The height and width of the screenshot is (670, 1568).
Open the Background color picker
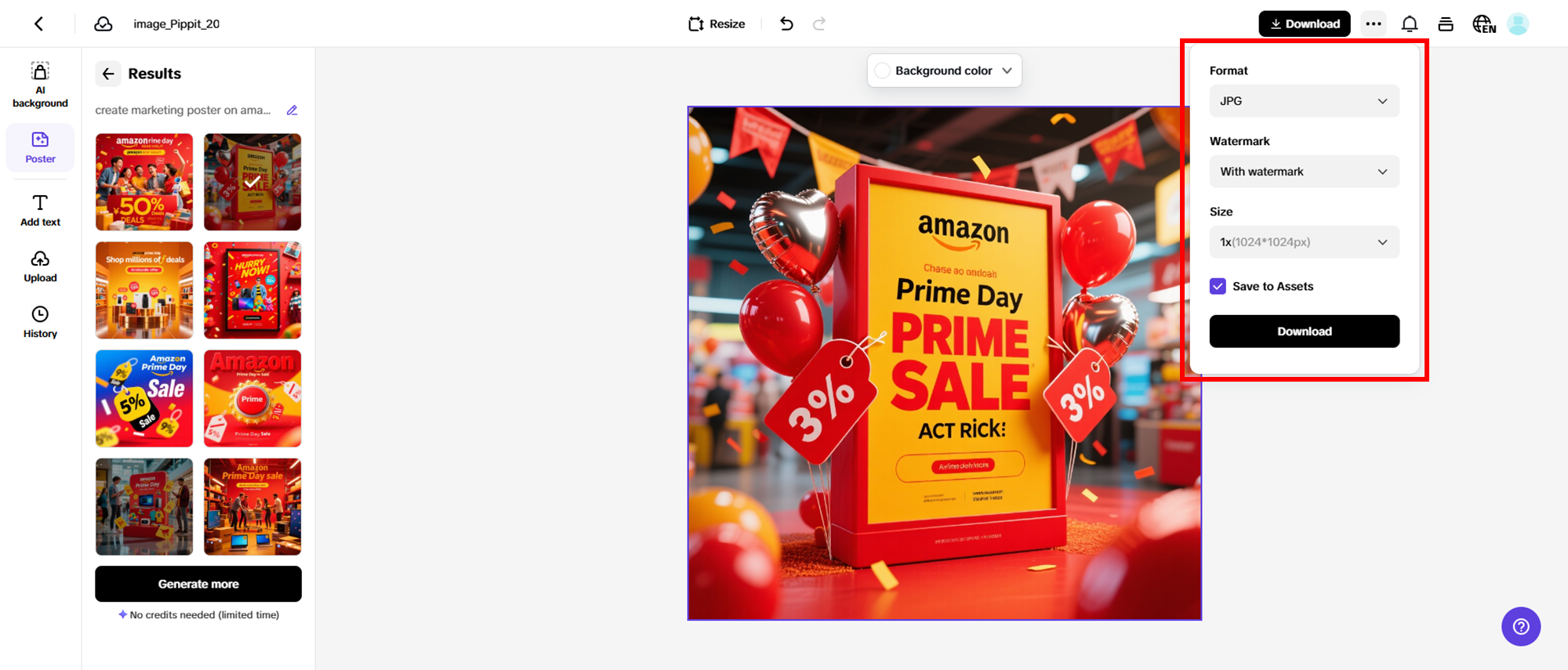coord(944,71)
